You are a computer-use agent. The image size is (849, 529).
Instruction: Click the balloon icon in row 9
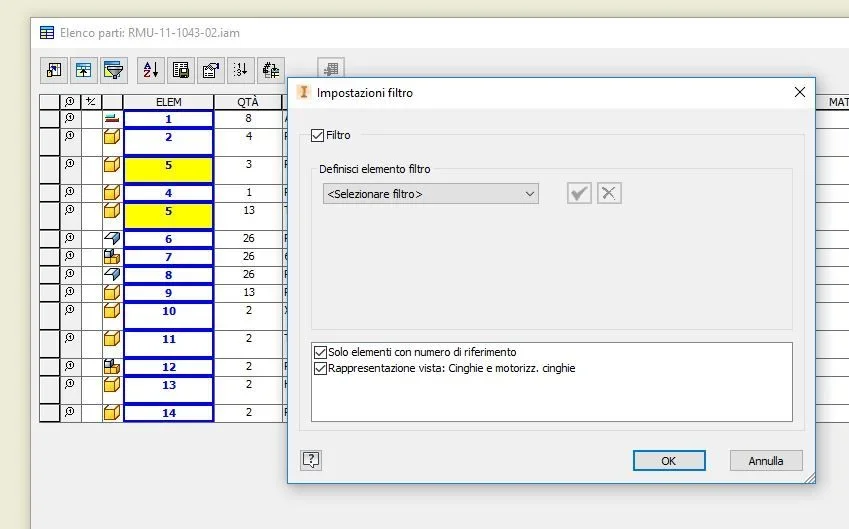click(69, 292)
